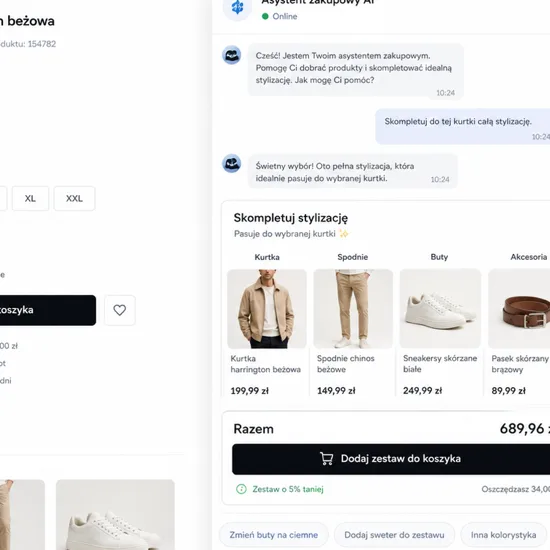Click product name 'Spodnie chinos beżowe'
The image size is (550, 550).
pyautogui.click(x=346, y=364)
